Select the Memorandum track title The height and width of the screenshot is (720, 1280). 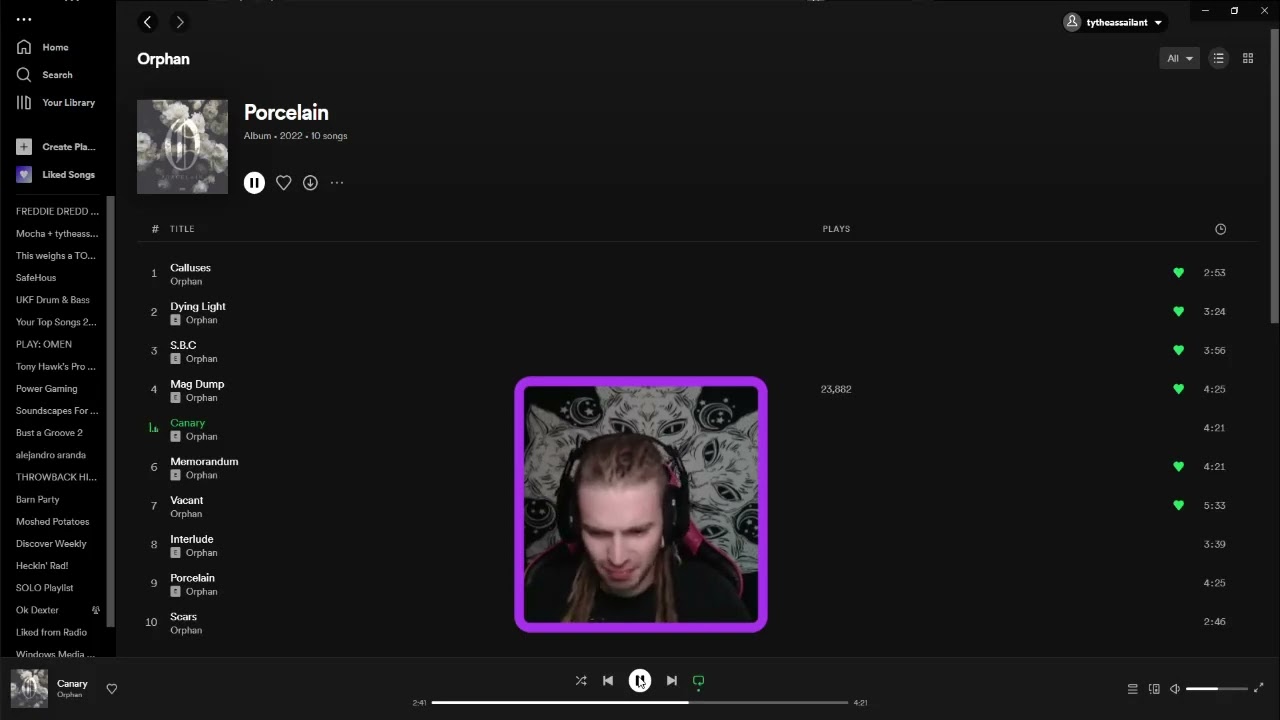(x=204, y=462)
